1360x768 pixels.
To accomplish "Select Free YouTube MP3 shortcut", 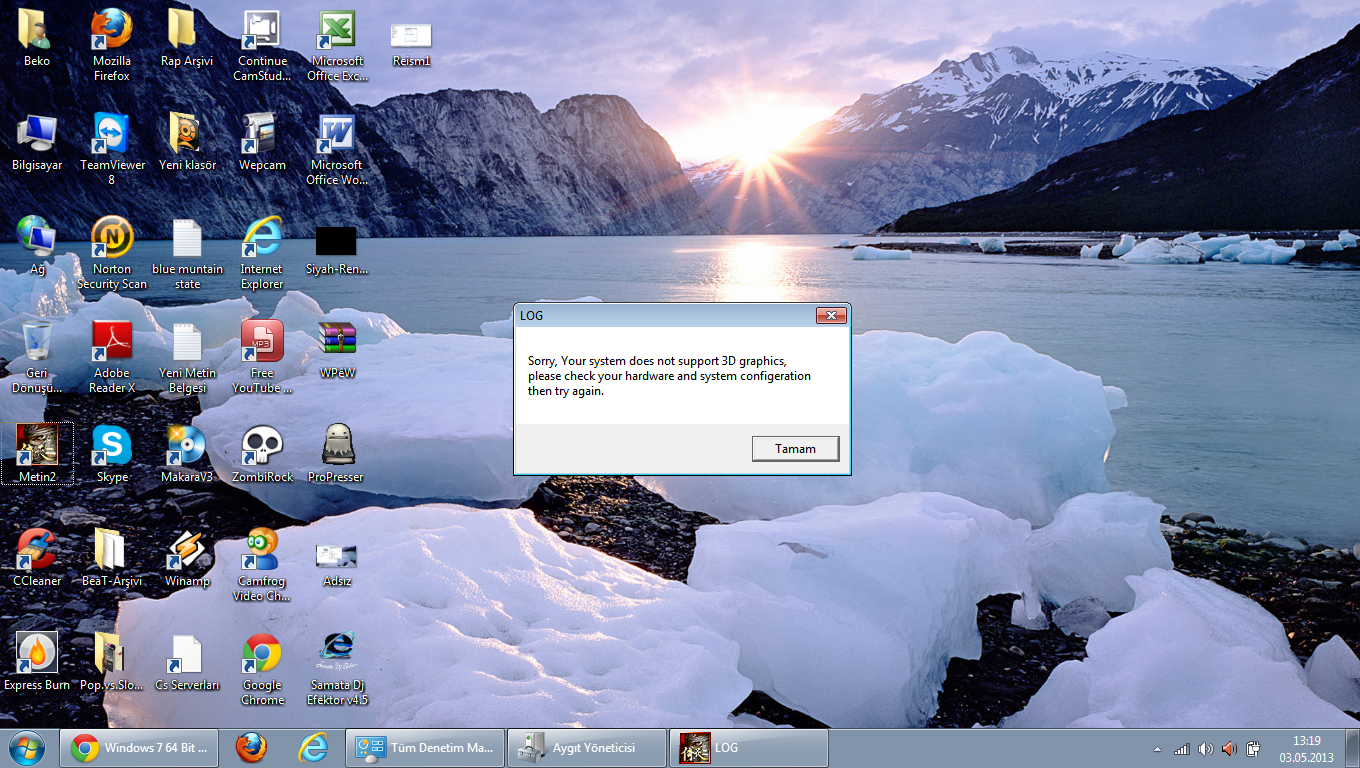I will pyautogui.click(x=262, y=357).
